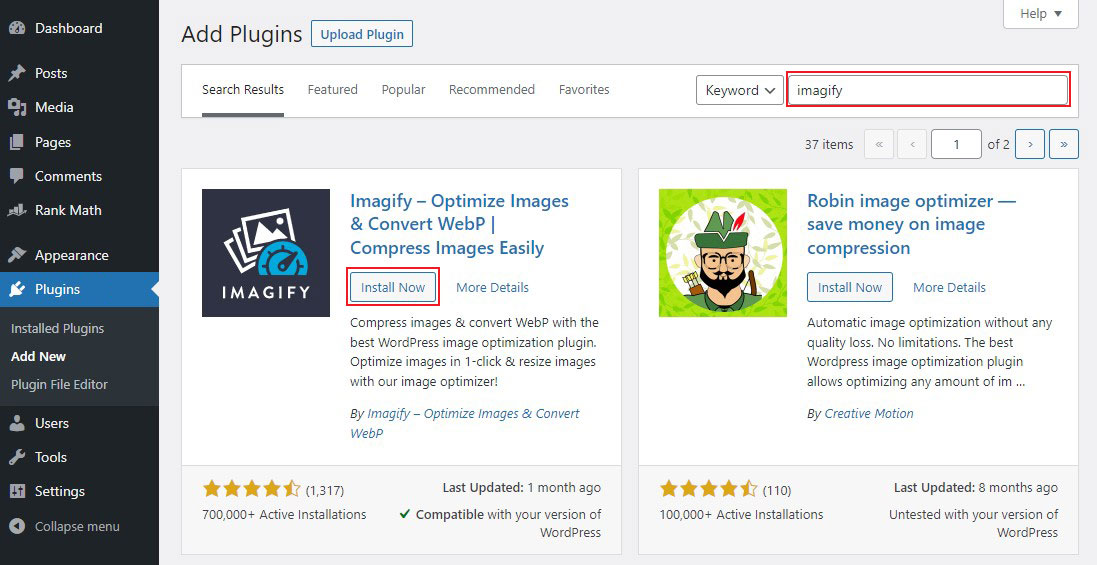Open Posts menu item

pos(79,73)
